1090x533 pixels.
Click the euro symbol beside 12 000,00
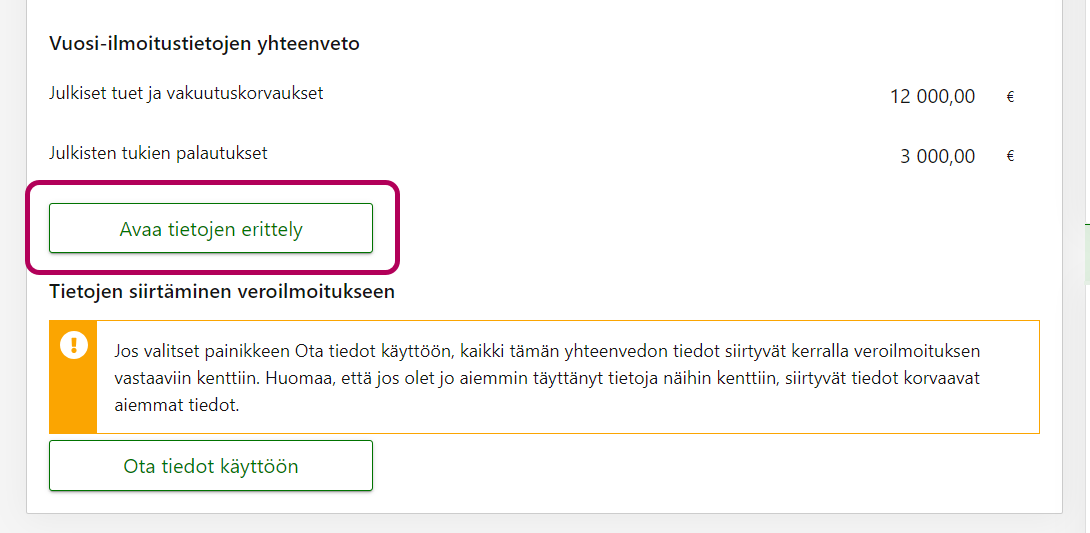pyautogui.click(x=1010, y=97)
